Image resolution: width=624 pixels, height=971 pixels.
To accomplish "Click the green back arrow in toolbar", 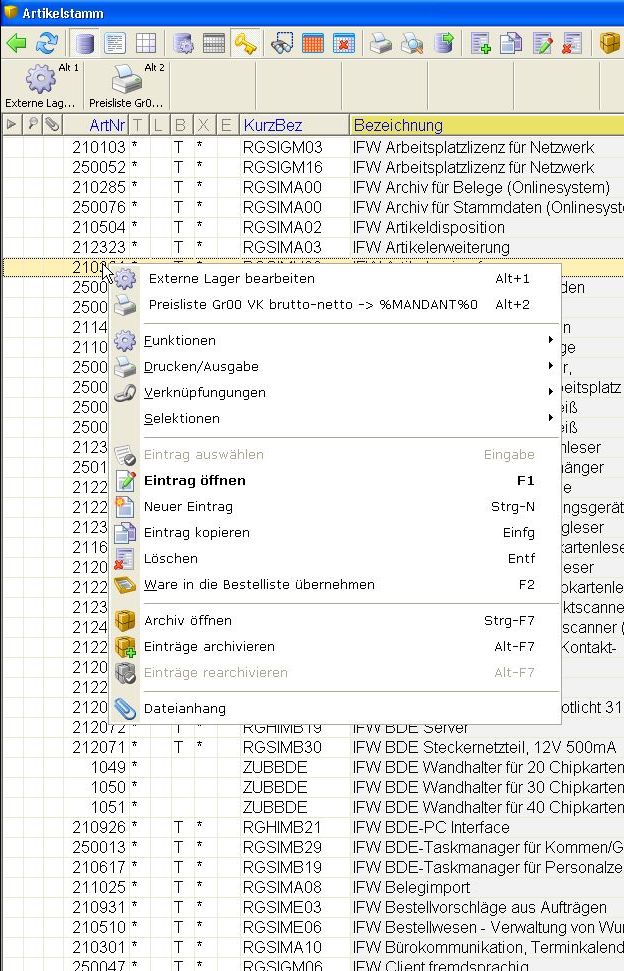I will [x=17, y=43].
